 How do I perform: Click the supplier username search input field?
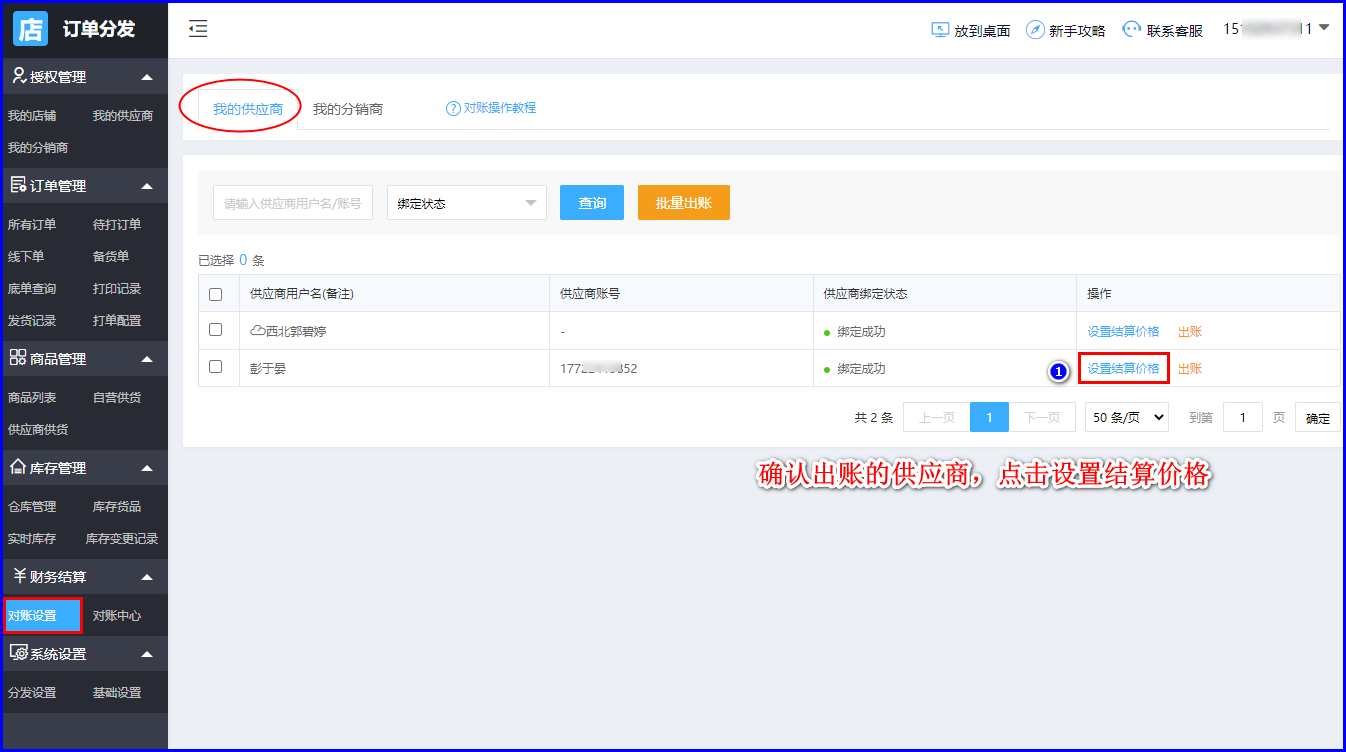coord(292,203)
